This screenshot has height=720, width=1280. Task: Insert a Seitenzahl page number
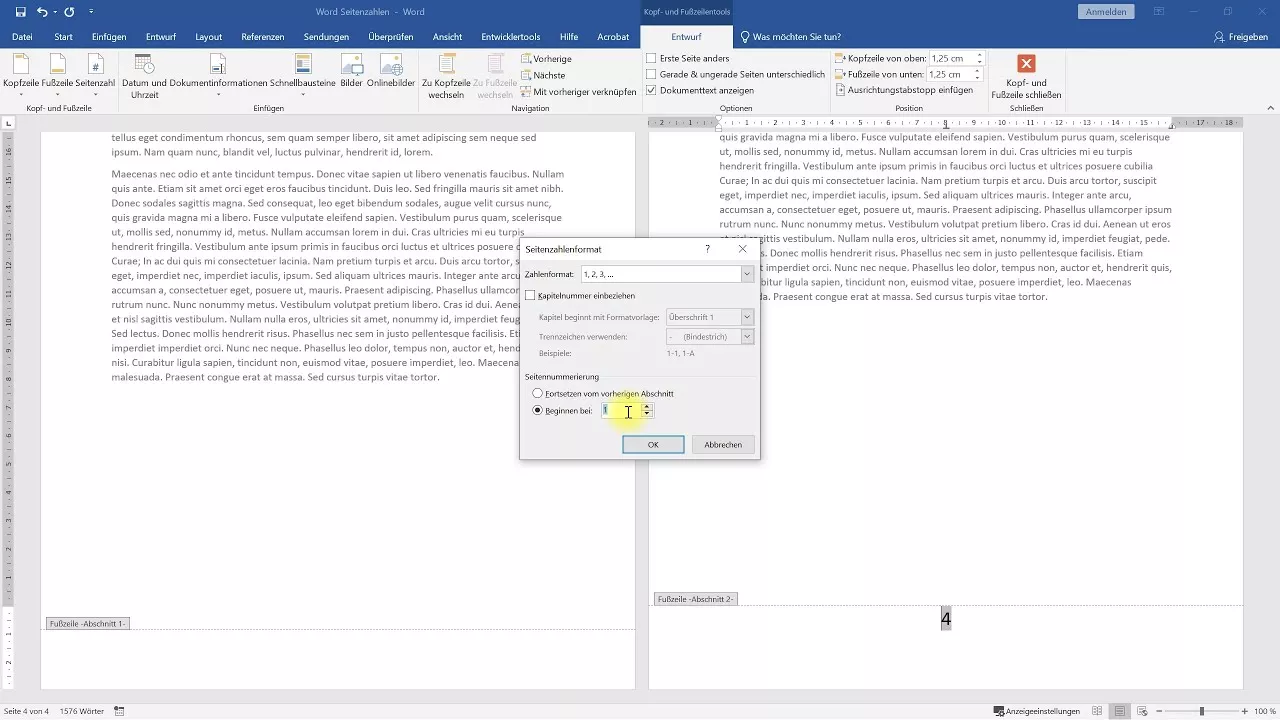click(x=95, y=70)
